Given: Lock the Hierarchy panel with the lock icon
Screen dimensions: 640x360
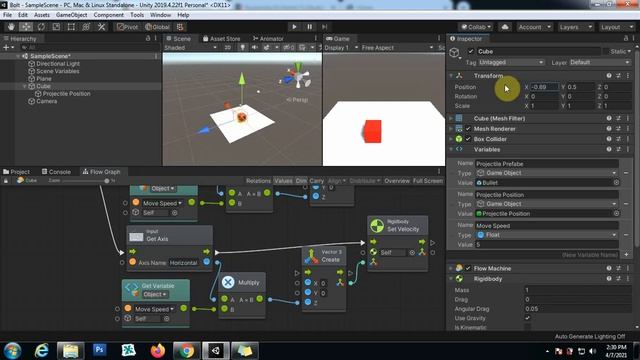Looking at the screenshot, I should pyautogui.click(x=148, y=38).
